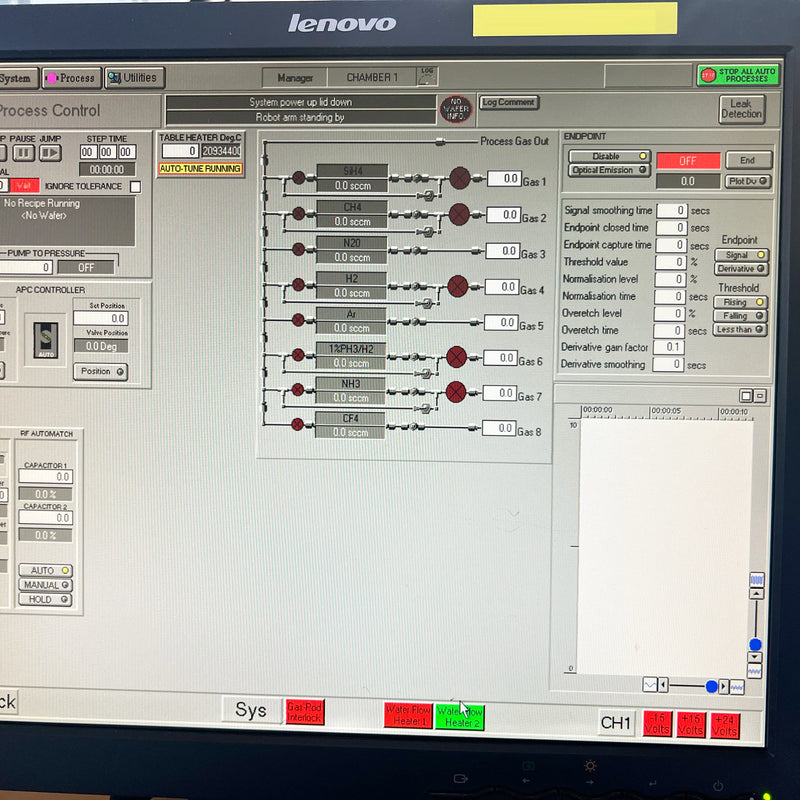The image size is (800, 800).
Task: Click the LOG icon beside CHAMBER 1
Action: 427,77
